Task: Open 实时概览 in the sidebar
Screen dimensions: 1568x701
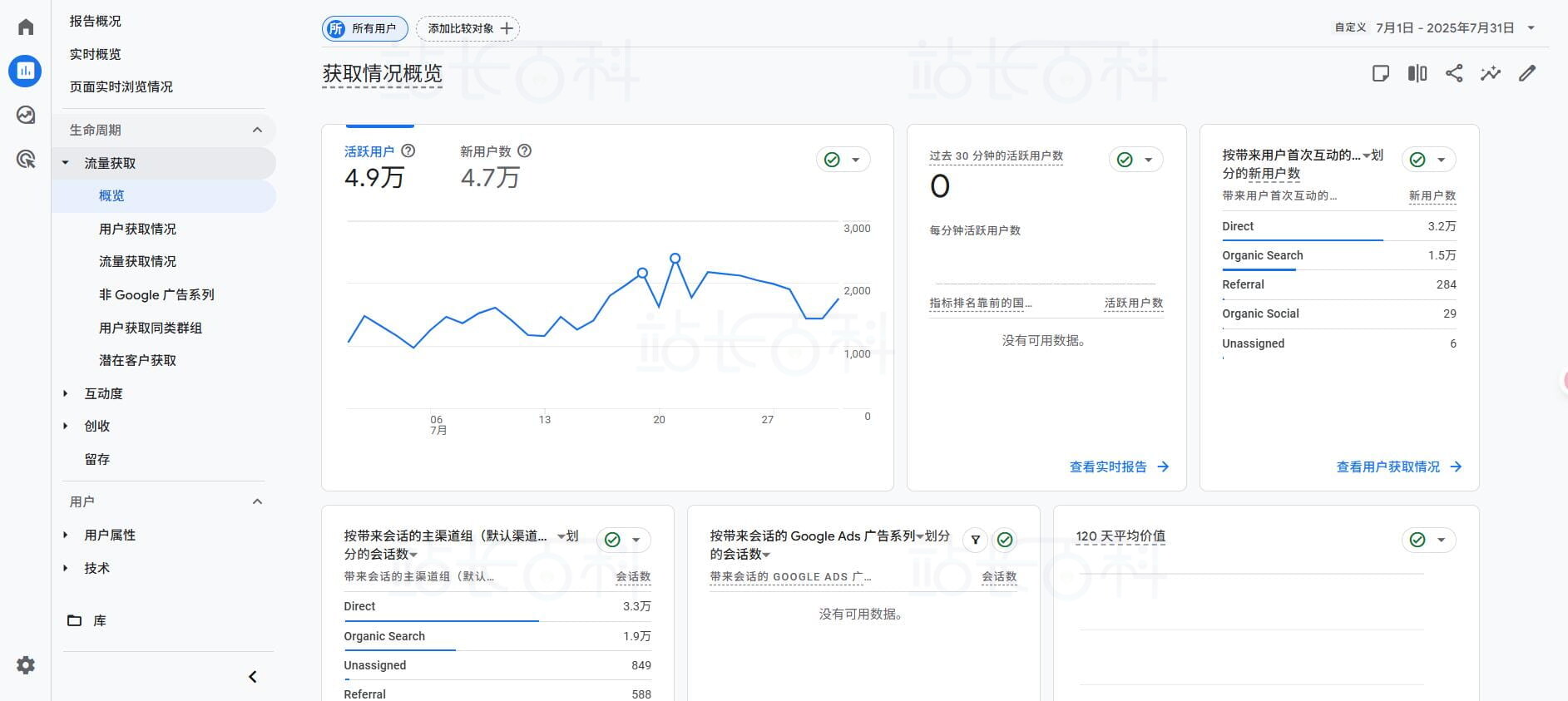Action: [95, 54]
